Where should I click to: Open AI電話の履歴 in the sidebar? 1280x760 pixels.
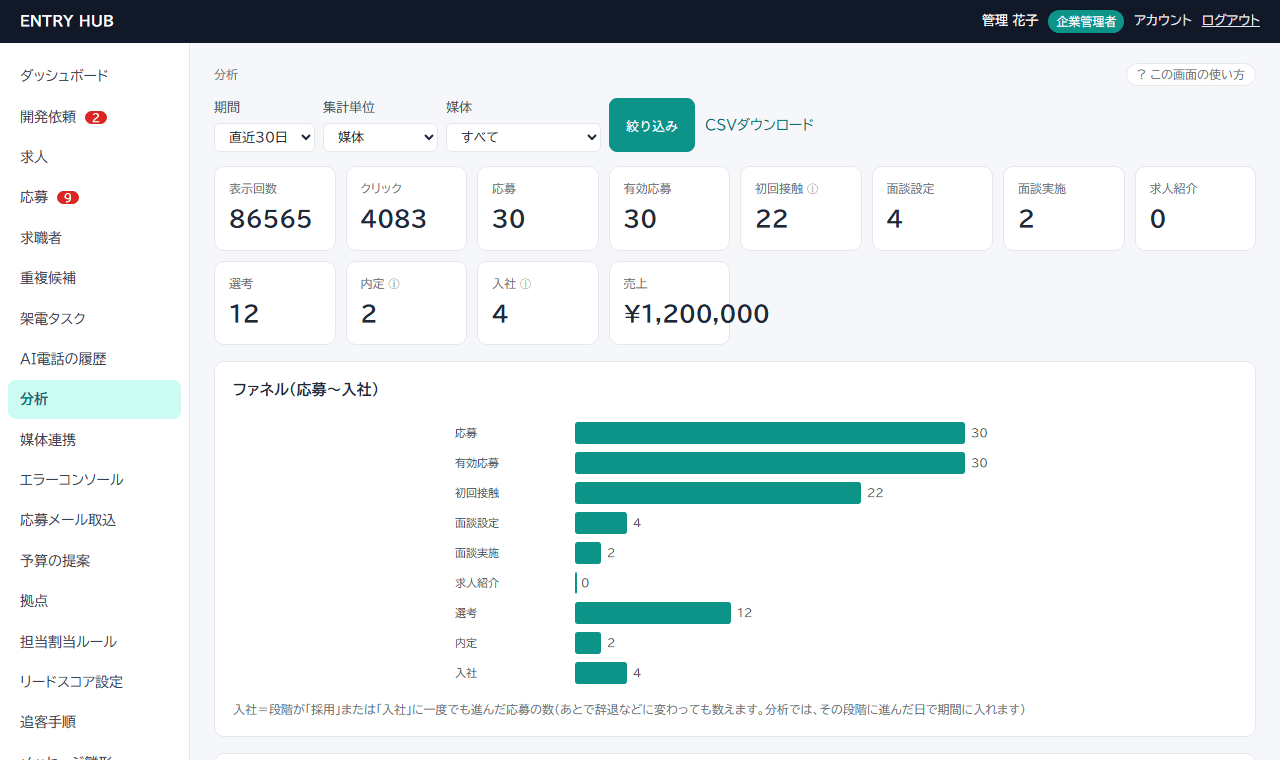(x=94, y=359)
